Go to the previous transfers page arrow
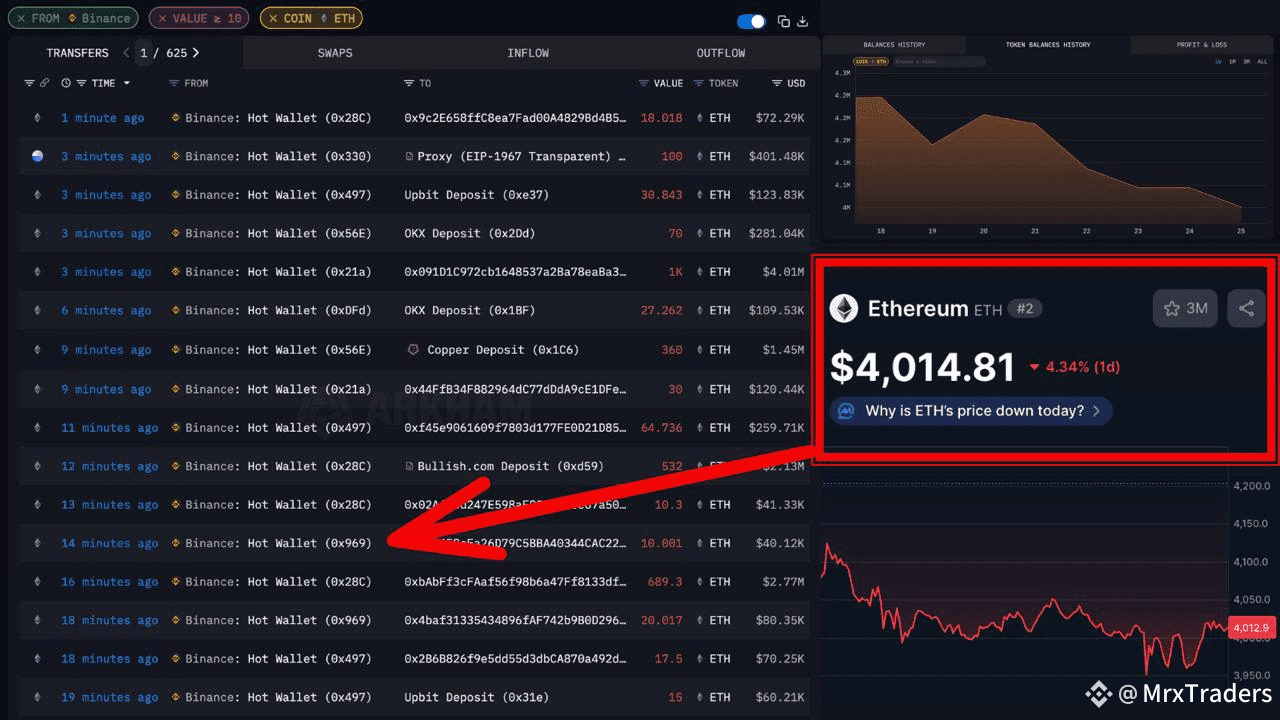 pyautogui.click(x=126, y=52)
